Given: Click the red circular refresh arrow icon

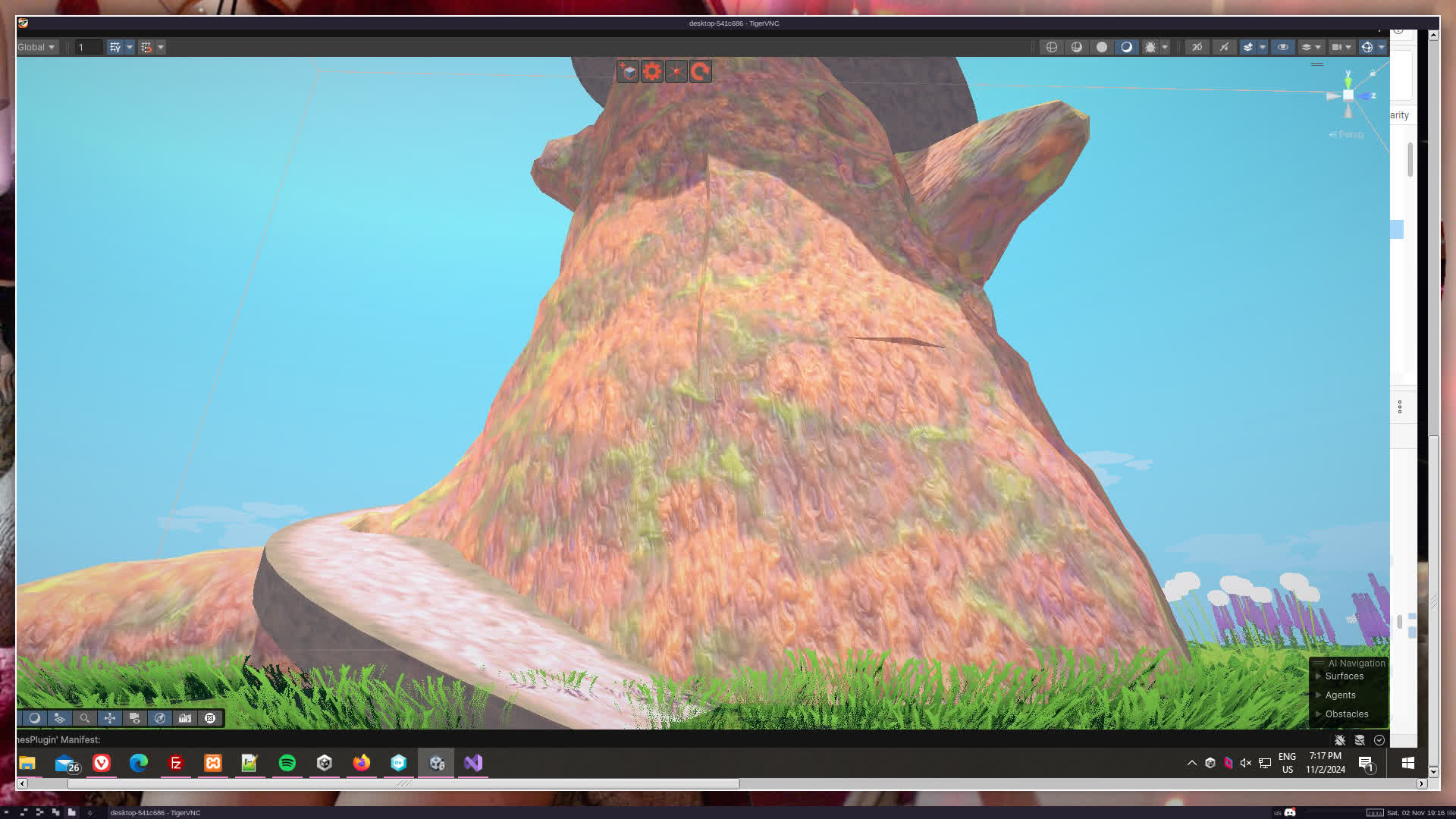Looking at the screenshot, I should [x=701, y=71].
